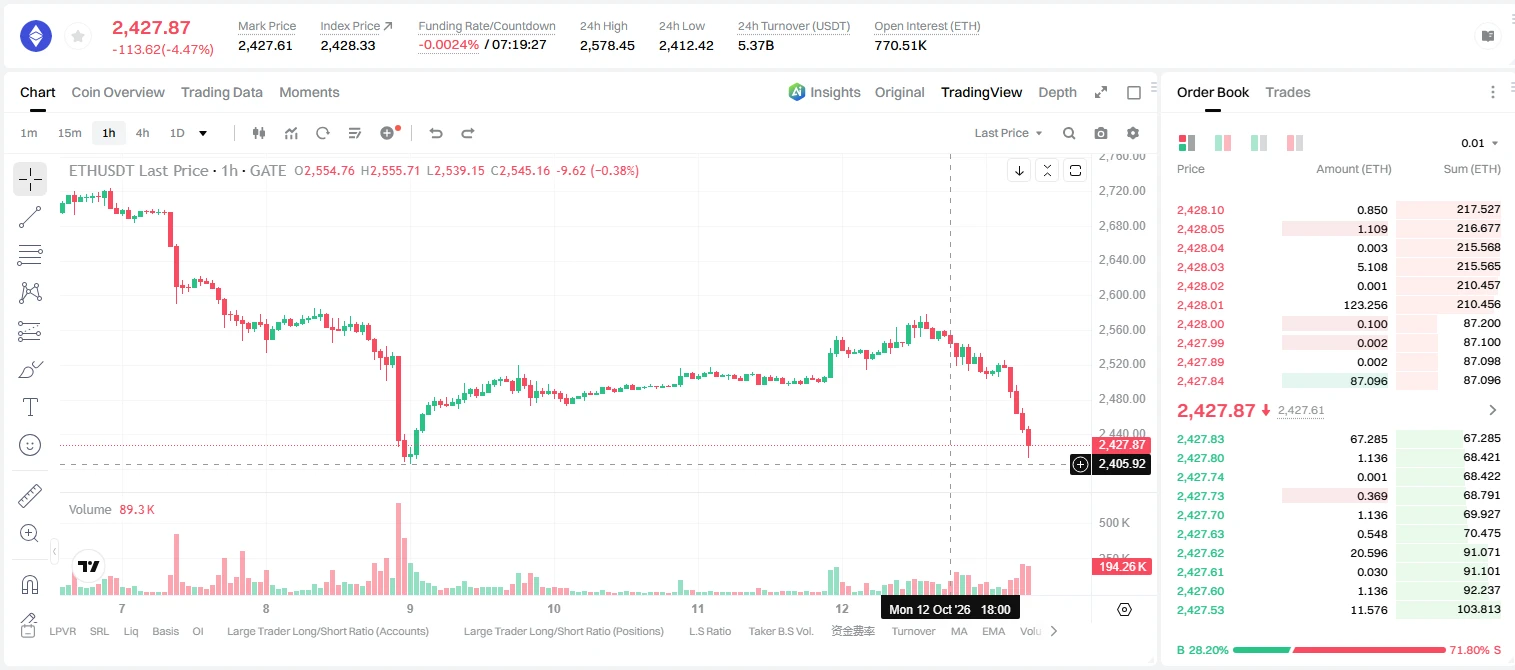Open the 0.01 price precision dropdown

coord(1480,143)
